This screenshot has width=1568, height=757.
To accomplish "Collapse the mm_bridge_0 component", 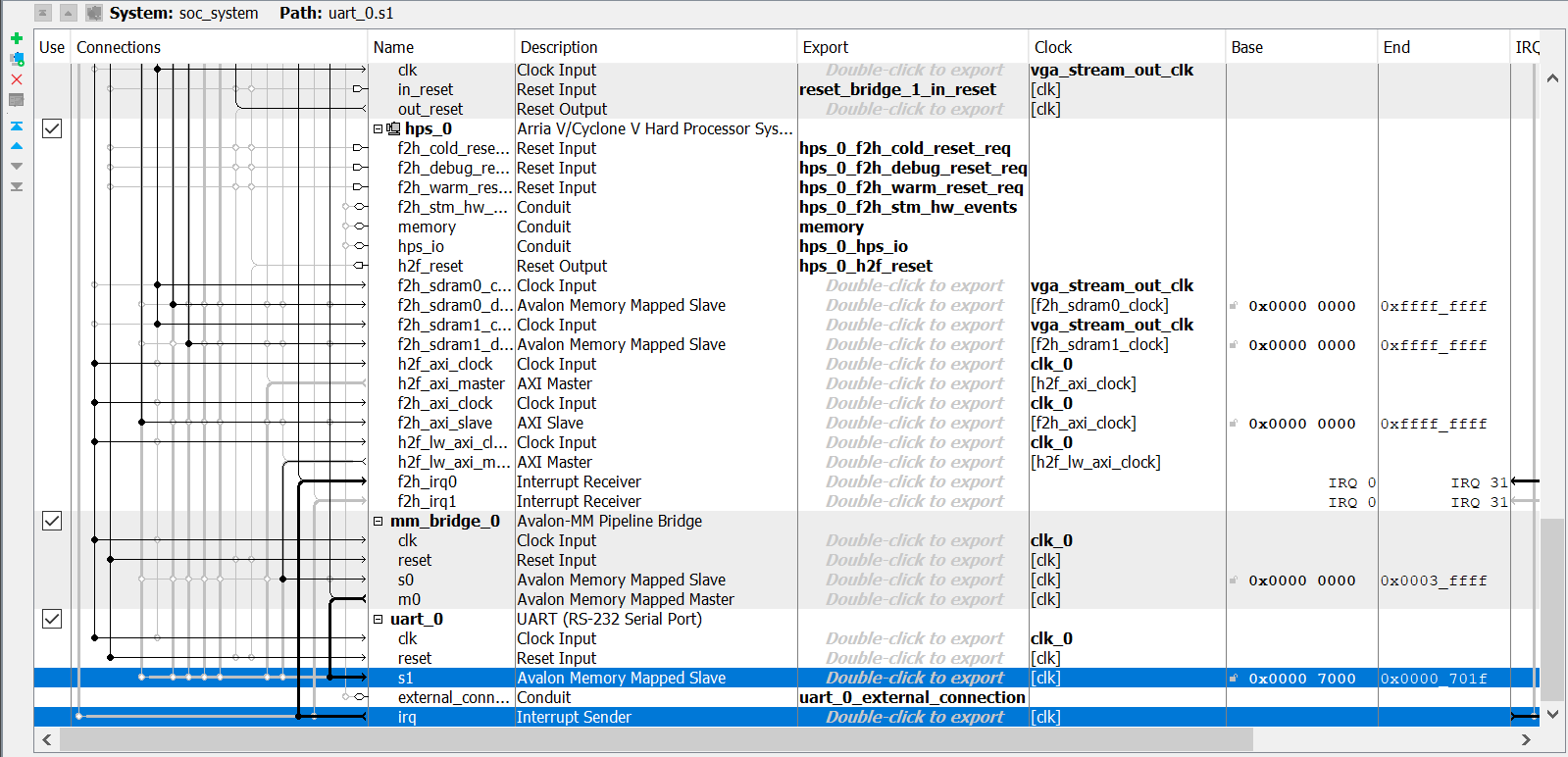I will click(x=379, y=521).
